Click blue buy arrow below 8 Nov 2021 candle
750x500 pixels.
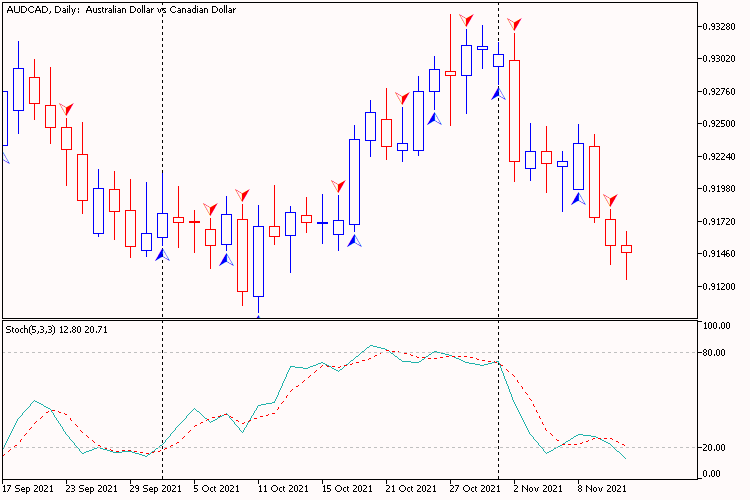tap(578, 198)
